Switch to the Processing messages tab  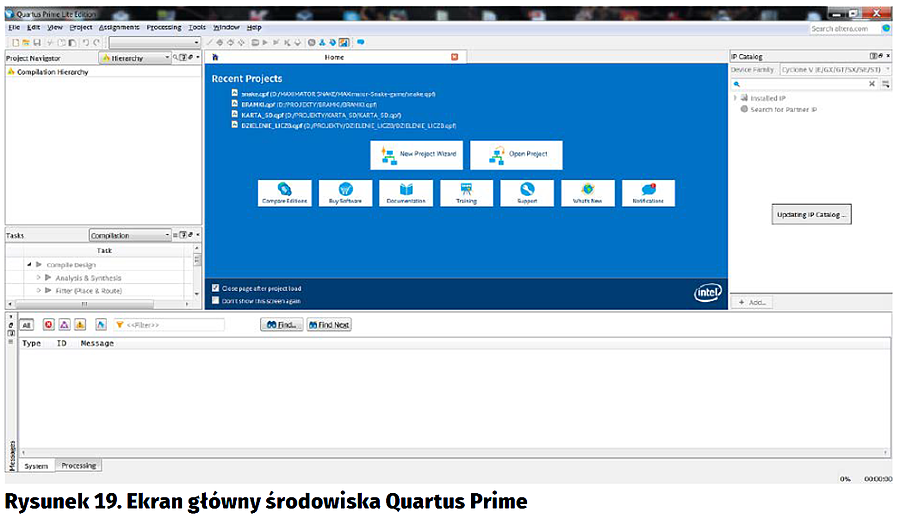(x=78, y=466)
